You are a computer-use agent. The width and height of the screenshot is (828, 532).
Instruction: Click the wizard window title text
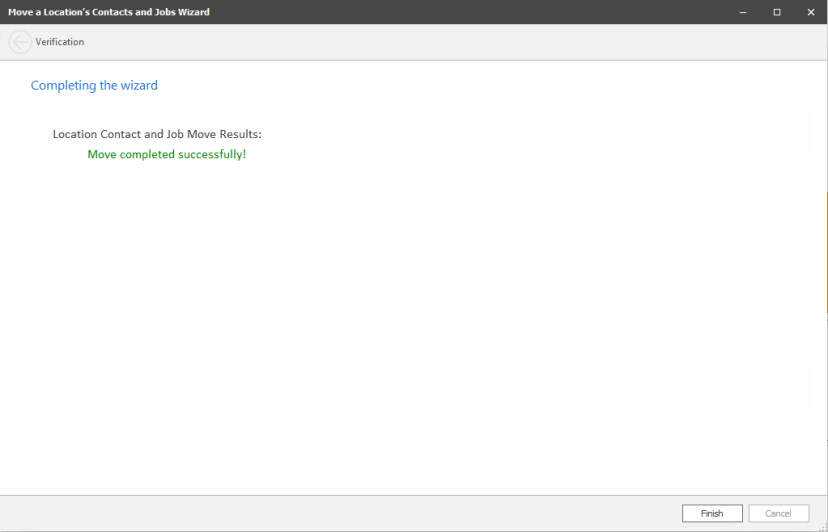click(109, 12)
